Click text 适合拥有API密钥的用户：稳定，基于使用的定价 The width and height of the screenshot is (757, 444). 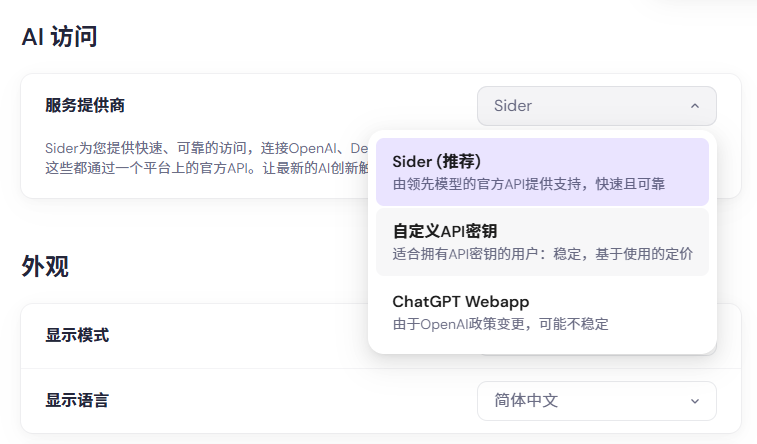[x=543, y=254]
